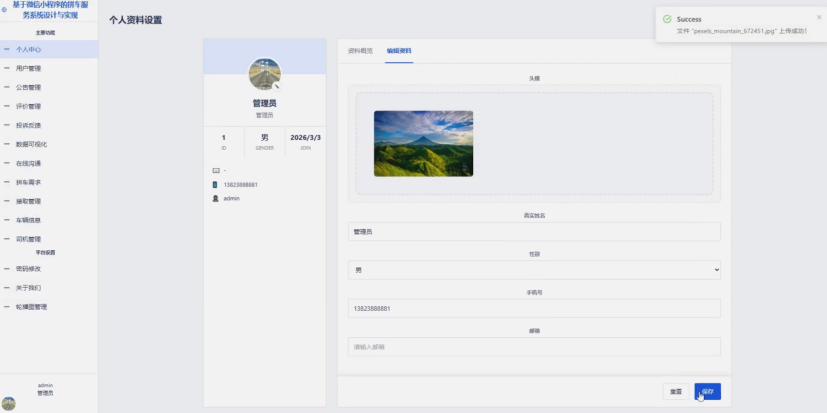Click the 邮箱 email input field
The height and width of the screenshot is (413, 827).
(x=534, y=347)
